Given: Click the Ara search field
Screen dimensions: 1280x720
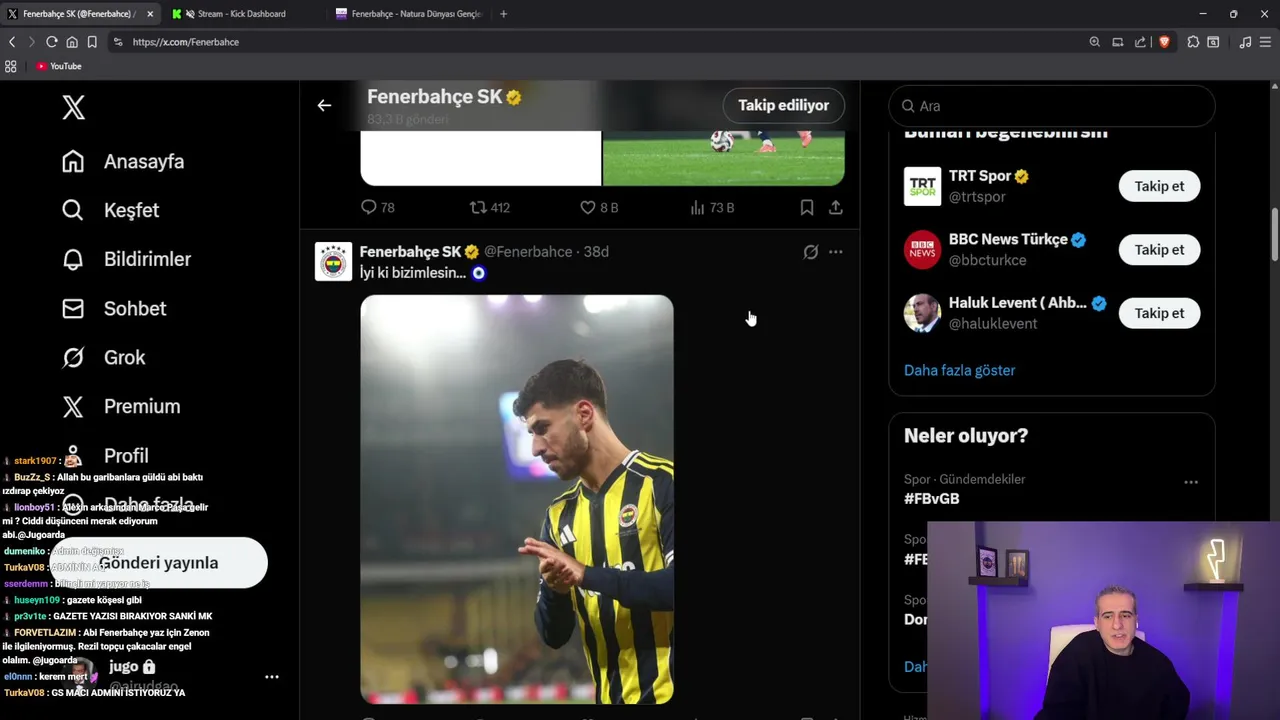Looking at the screenshot, I should pos(1052,106).
